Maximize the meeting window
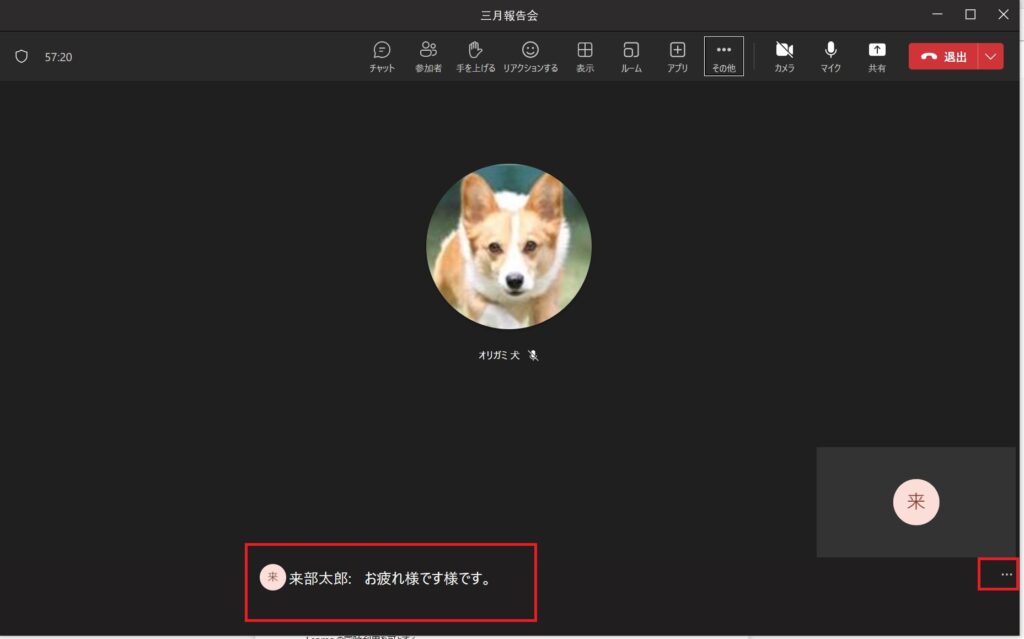 [x=970, y=14]
